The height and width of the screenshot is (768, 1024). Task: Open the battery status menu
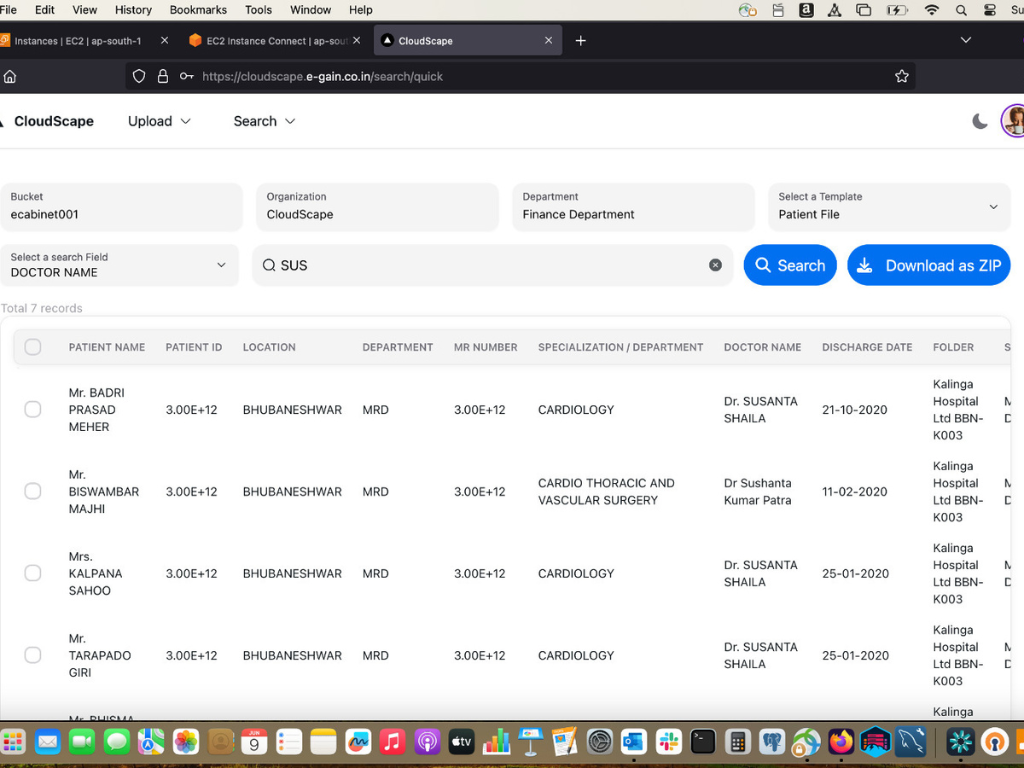897,10
